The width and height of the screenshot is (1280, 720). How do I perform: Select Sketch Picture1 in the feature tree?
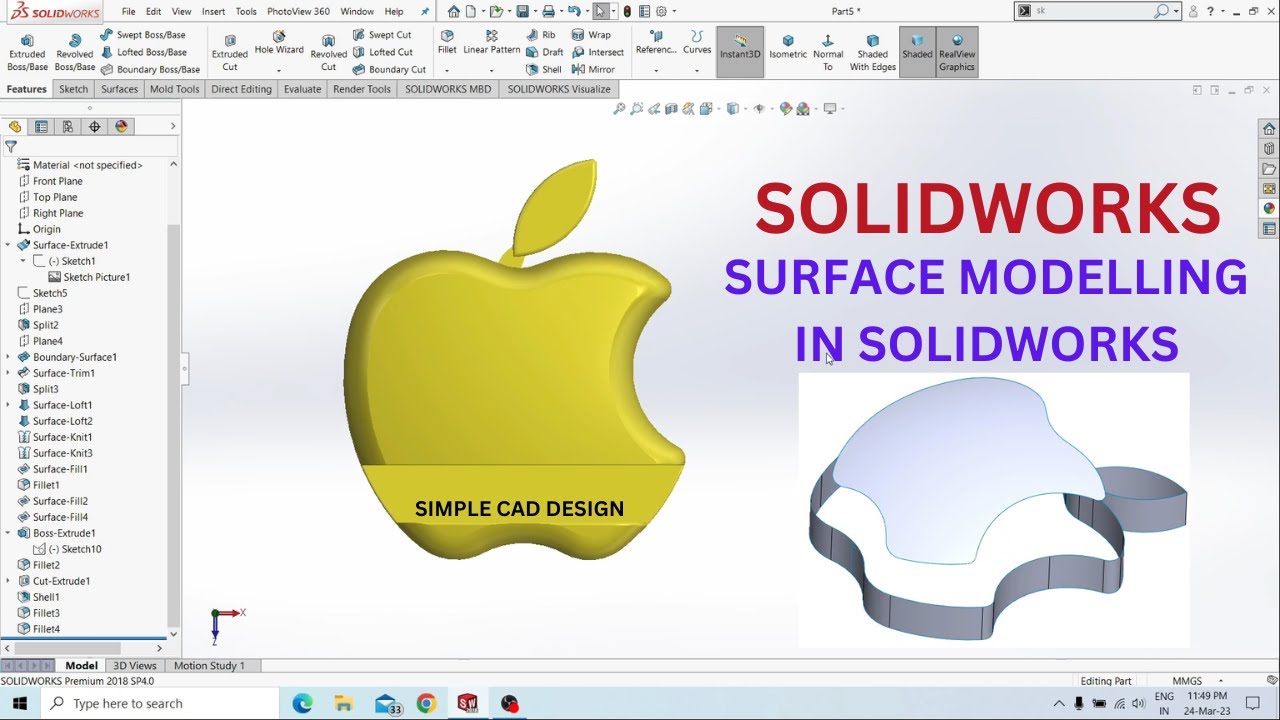89,277
